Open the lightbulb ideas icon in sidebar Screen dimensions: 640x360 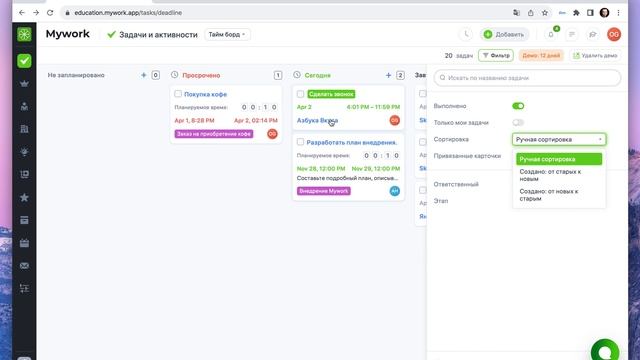coord(24,152)
